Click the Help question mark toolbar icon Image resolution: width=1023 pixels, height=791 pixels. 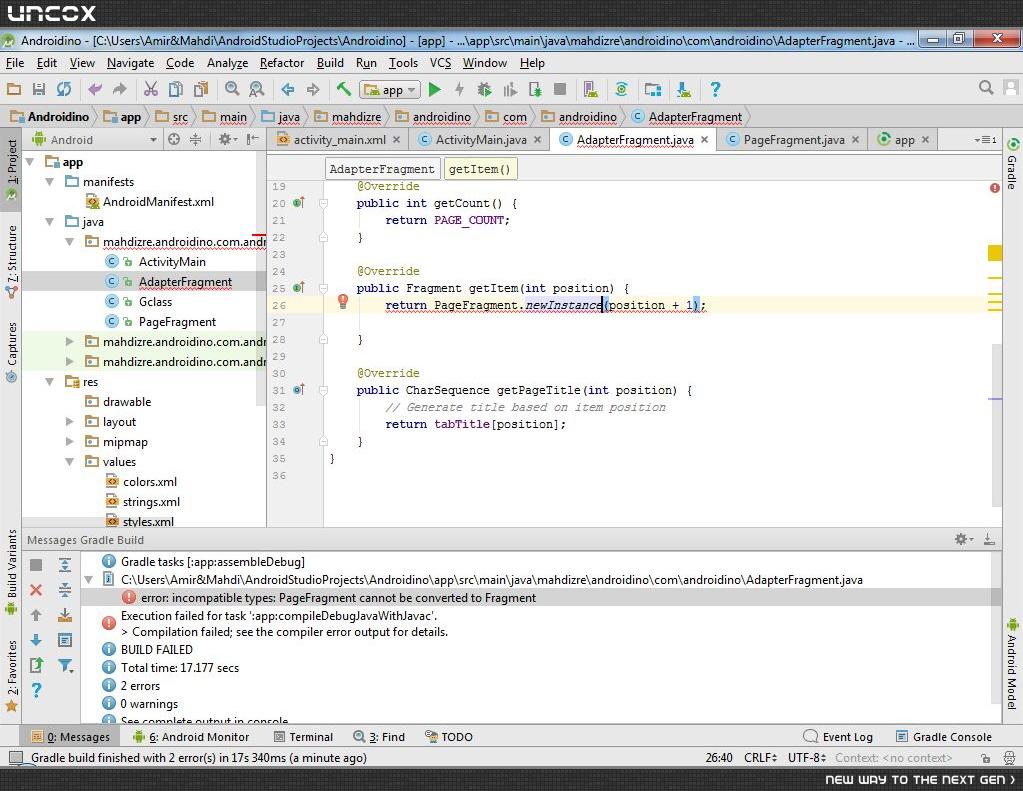pos(715,89)
